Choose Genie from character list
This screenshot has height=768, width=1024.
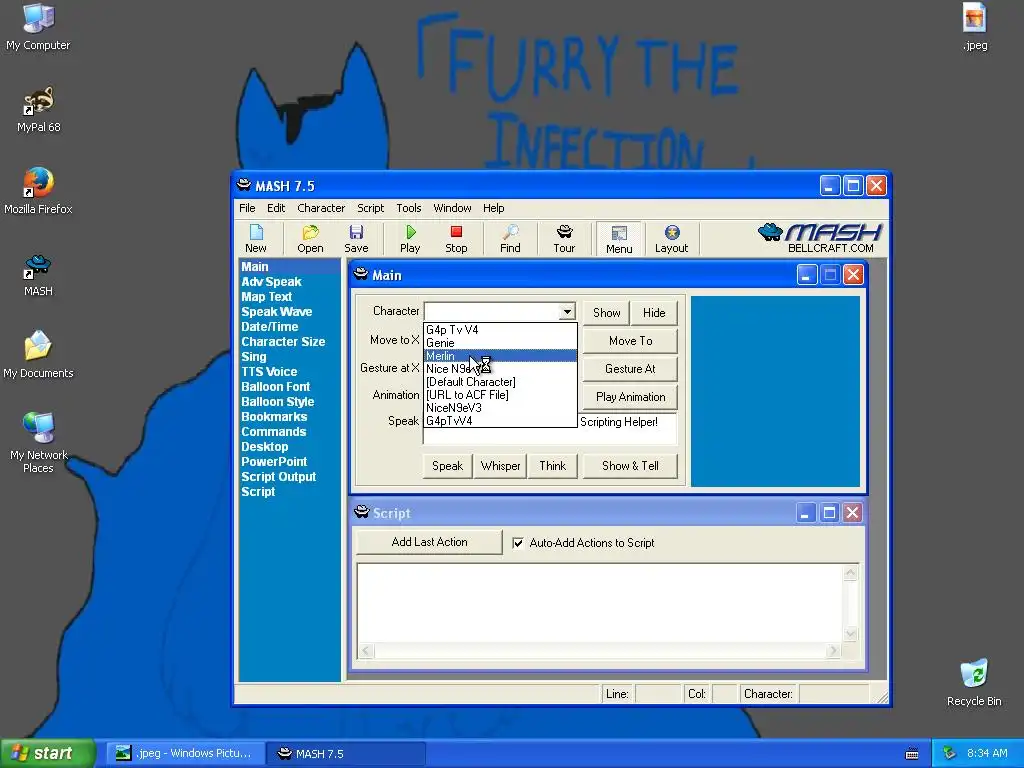500,343
